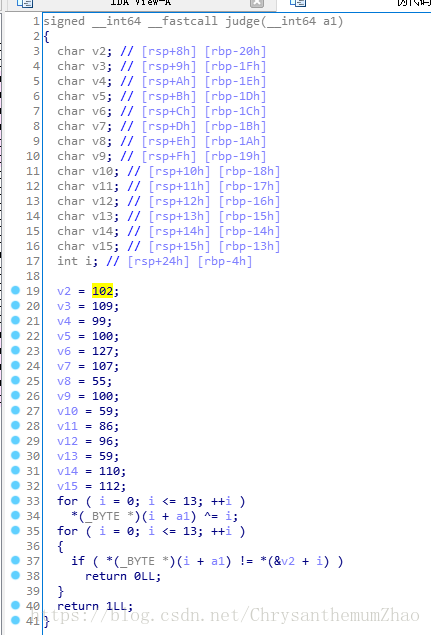Screen dimensions: 431x635
Task: Click the [rbp-1Eh] comment on line 5
Action: point(235,81)
